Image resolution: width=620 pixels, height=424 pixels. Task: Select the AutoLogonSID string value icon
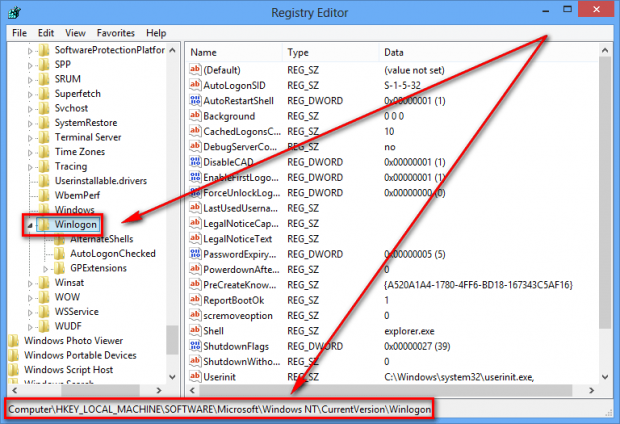(195, 85)
